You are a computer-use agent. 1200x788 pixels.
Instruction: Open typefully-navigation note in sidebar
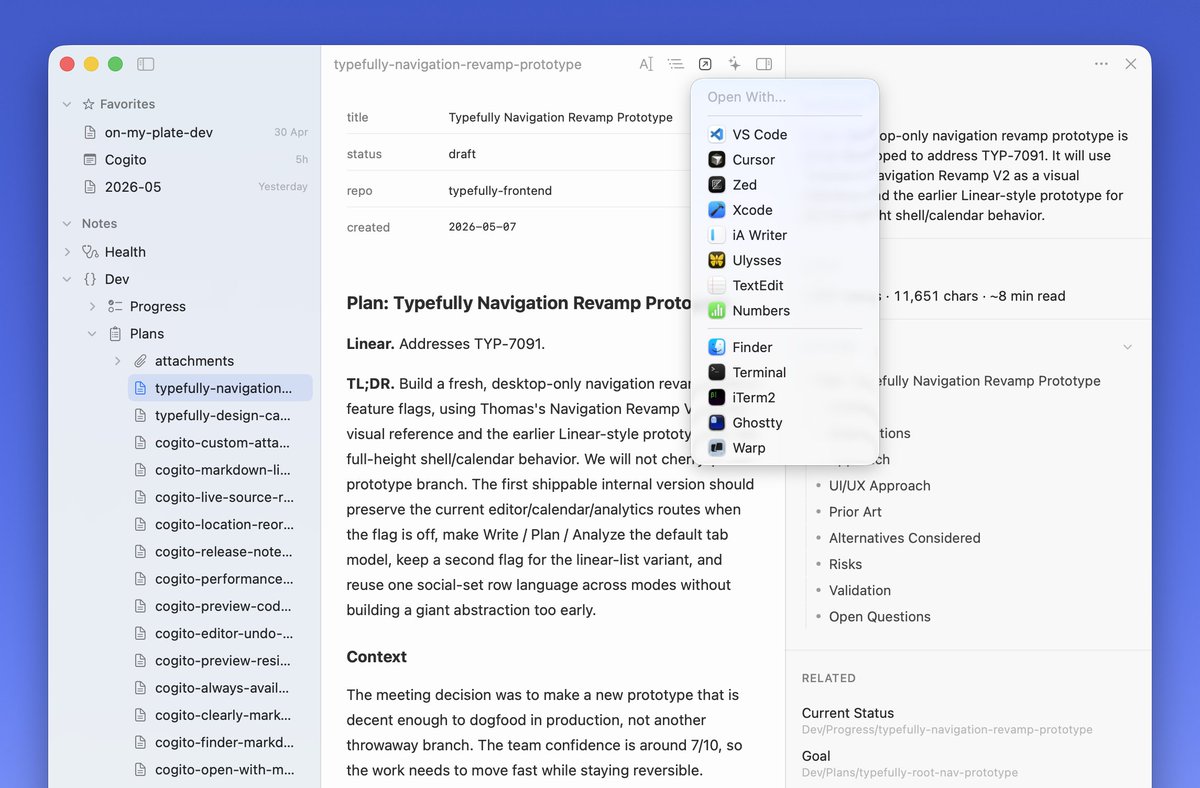[x=220, y=388]
